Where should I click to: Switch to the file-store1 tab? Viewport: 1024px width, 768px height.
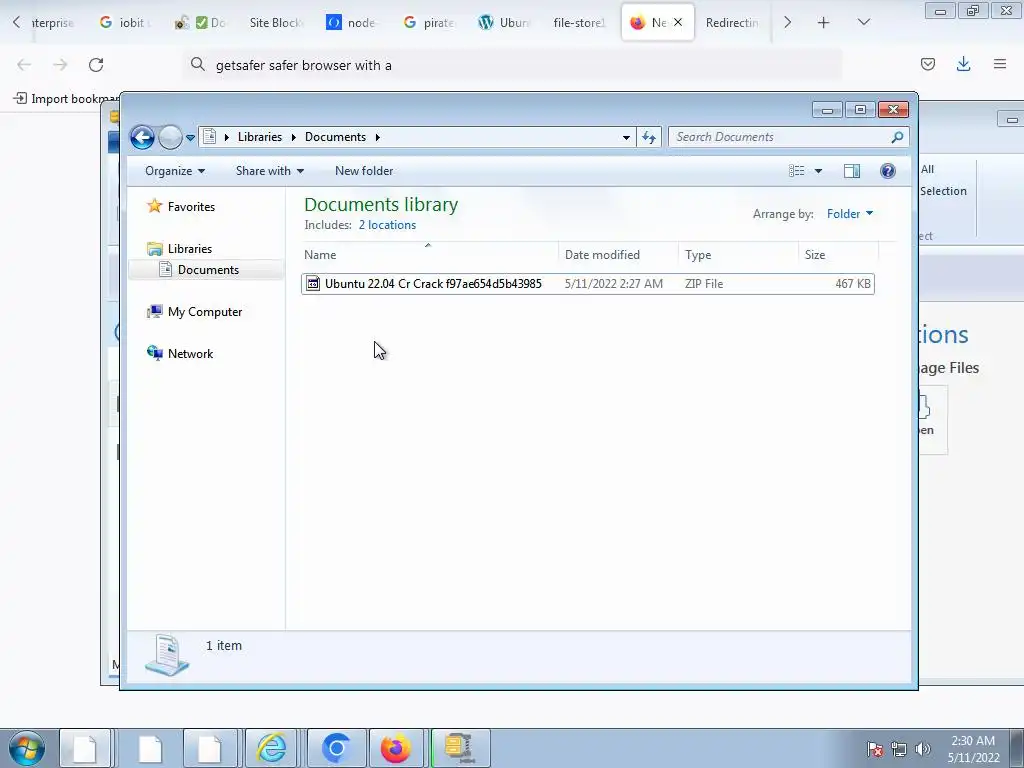579,22
